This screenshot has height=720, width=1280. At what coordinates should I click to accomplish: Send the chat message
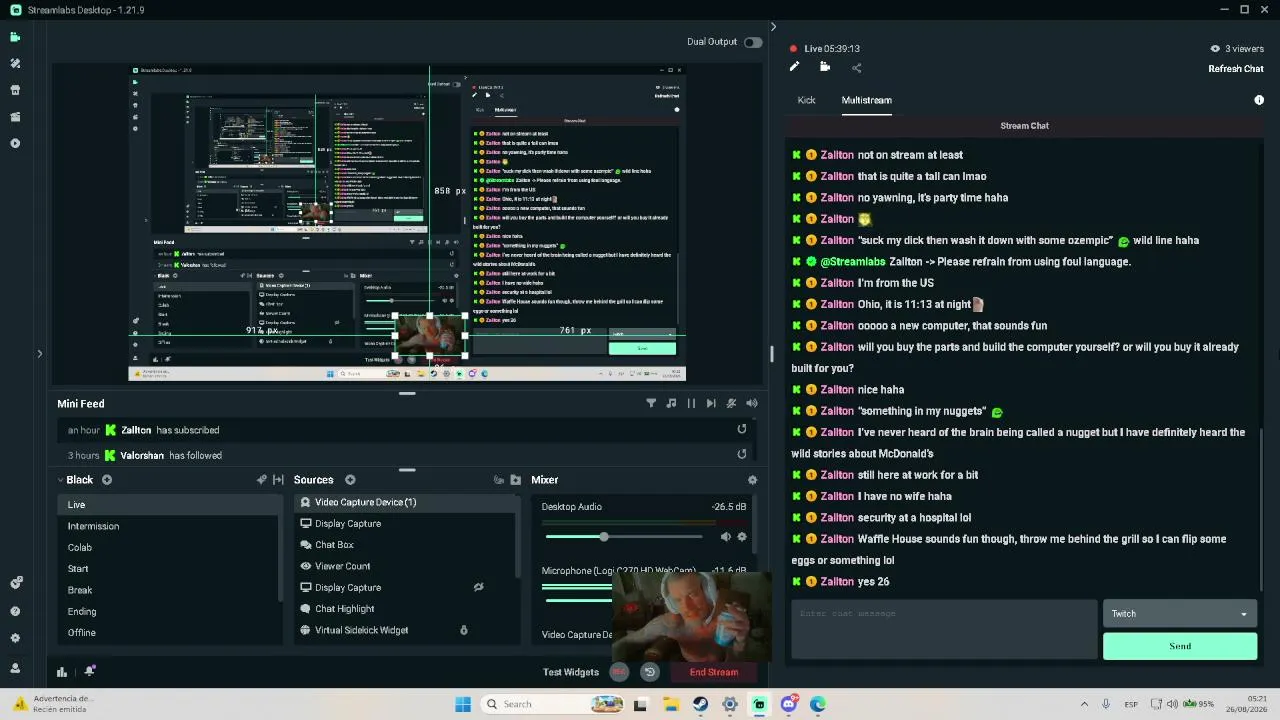pyautogui.click(x=1180, y=646)
